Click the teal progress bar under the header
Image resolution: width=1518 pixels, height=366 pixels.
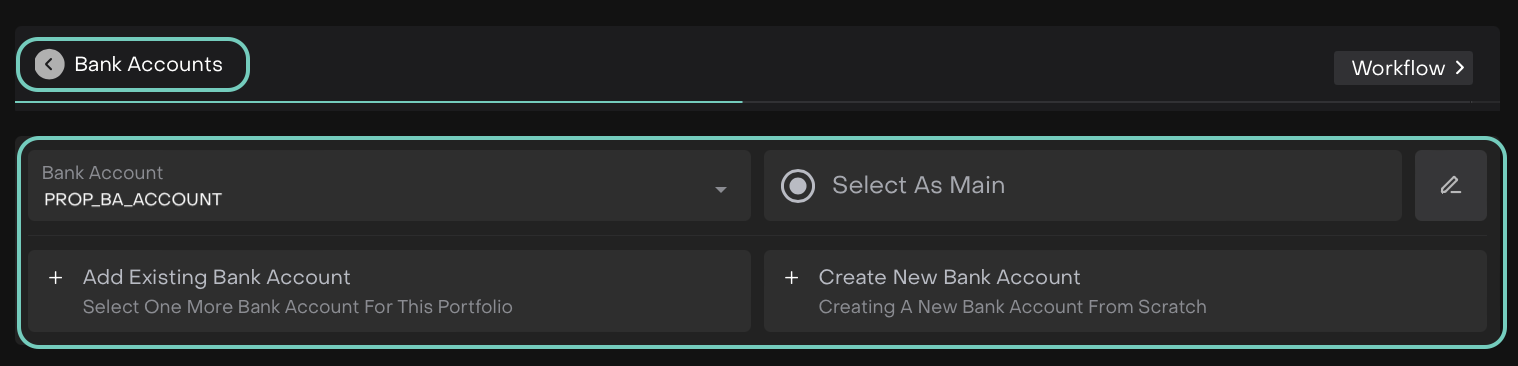tap(379, 101)
